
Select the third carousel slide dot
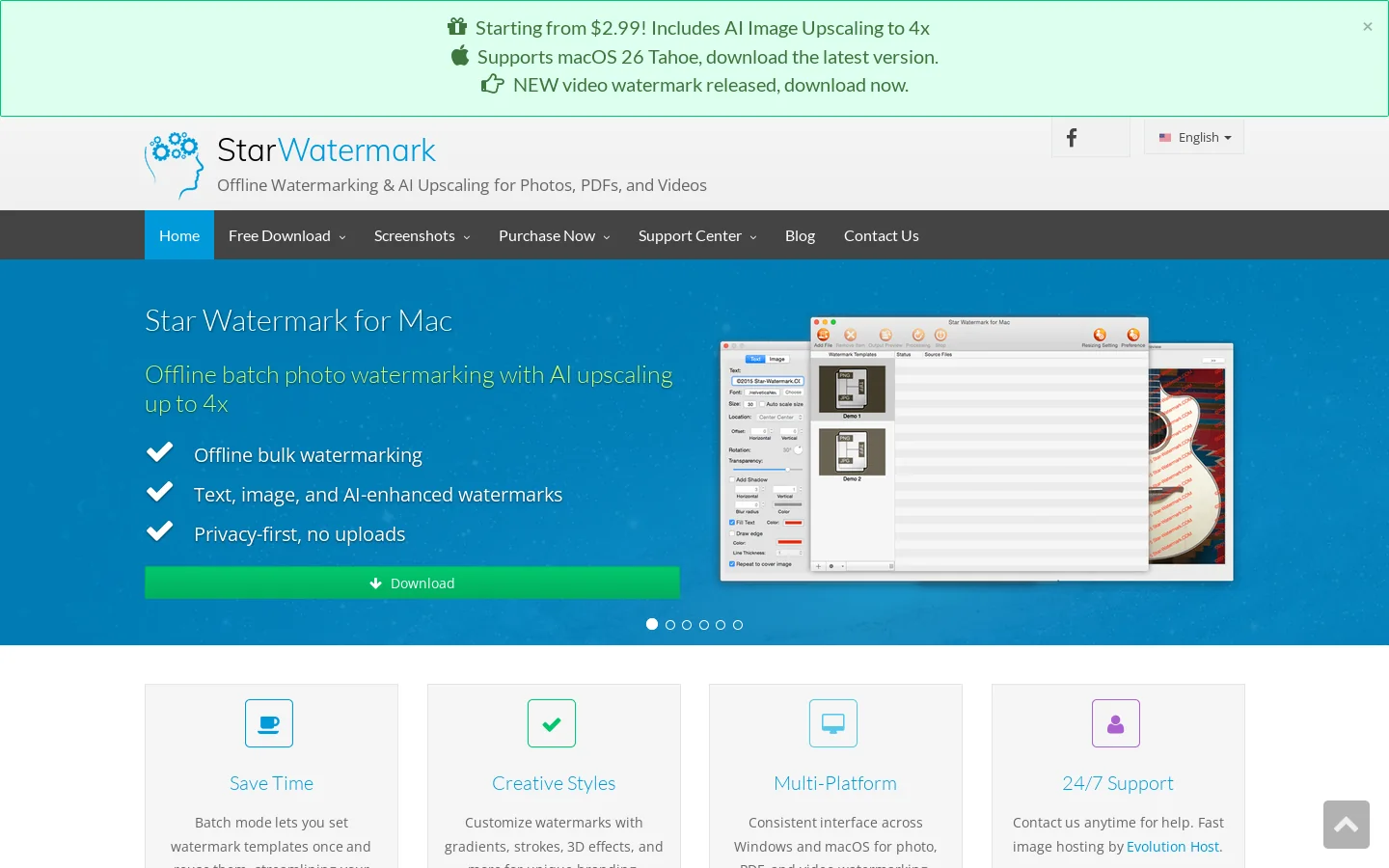[x=687, y=625]
